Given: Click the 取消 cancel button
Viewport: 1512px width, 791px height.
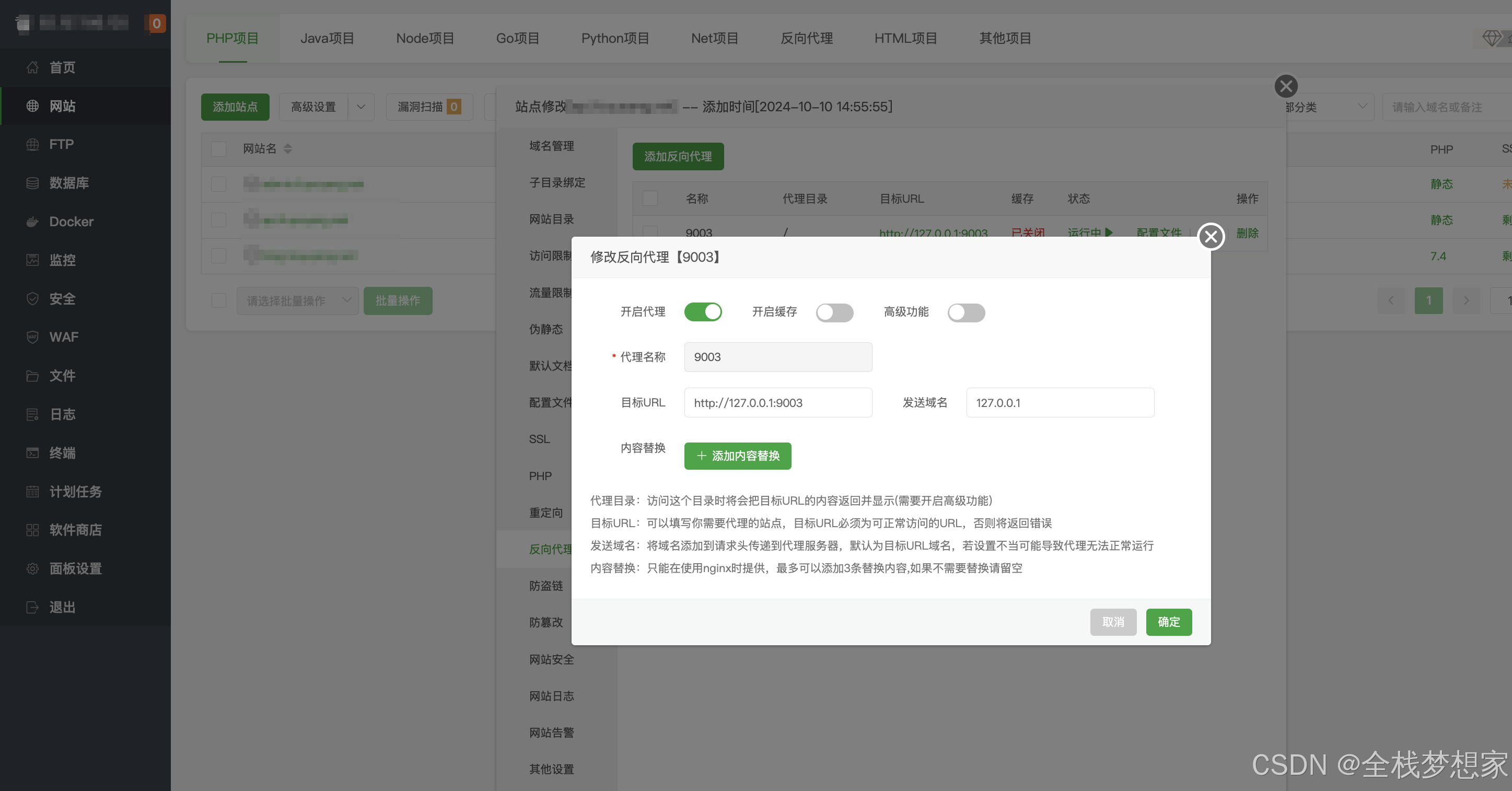Looking at the screenshot, I should 1113,622.
